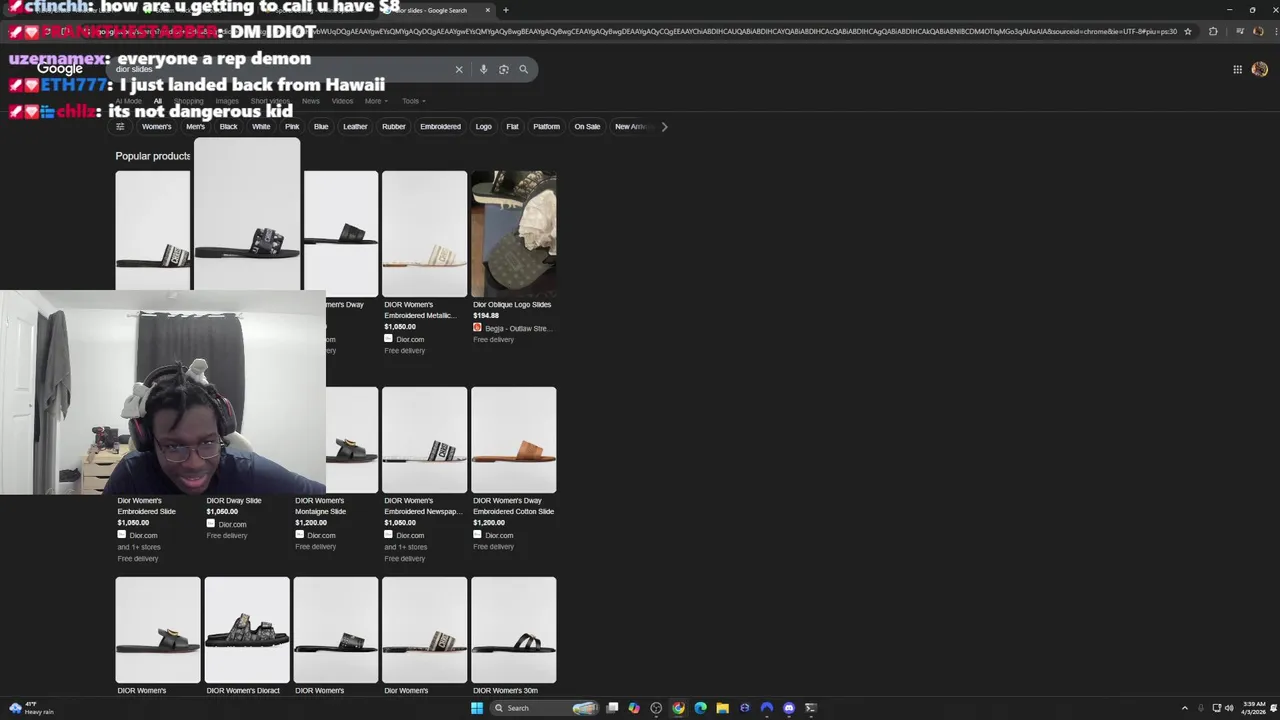Filter by the Black color chip
Viewport: 1280px width, 720px height.
point(228,127)
